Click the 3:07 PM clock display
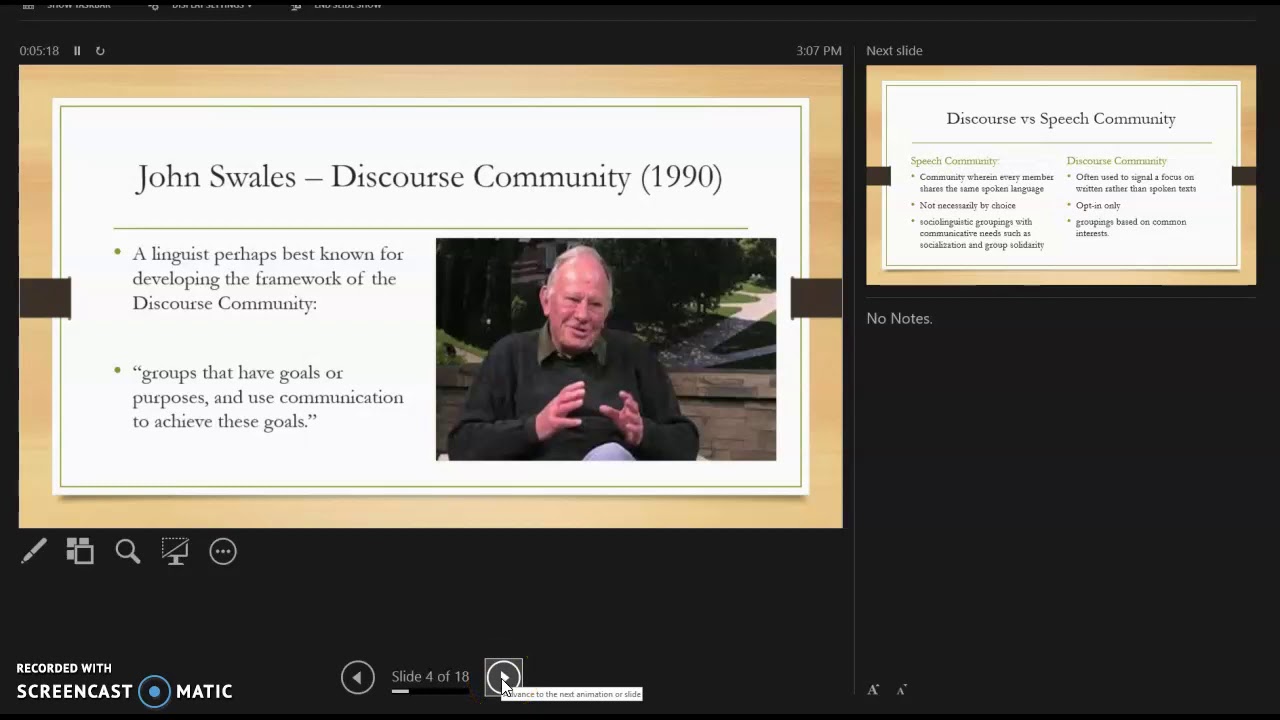 (819, 51)
